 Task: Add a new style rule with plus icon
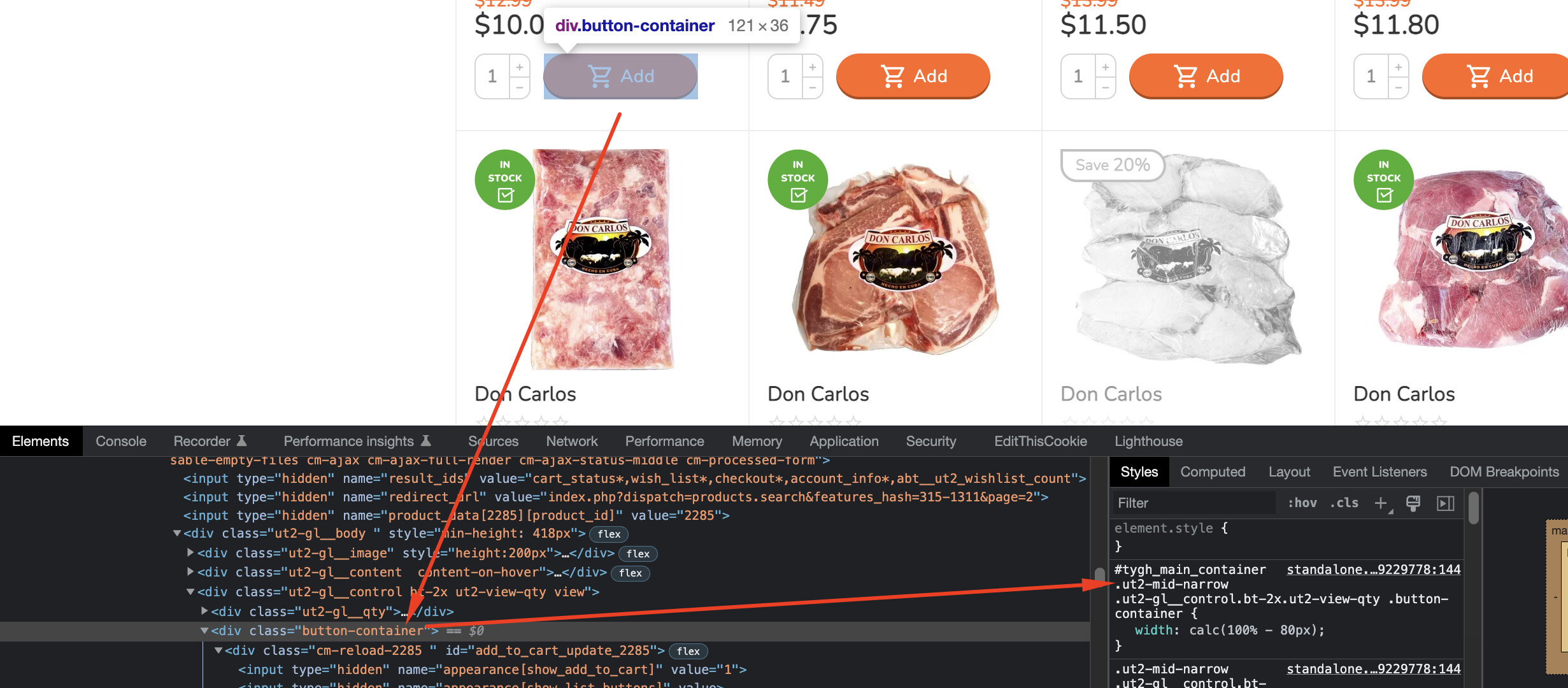coord(1381,503)
